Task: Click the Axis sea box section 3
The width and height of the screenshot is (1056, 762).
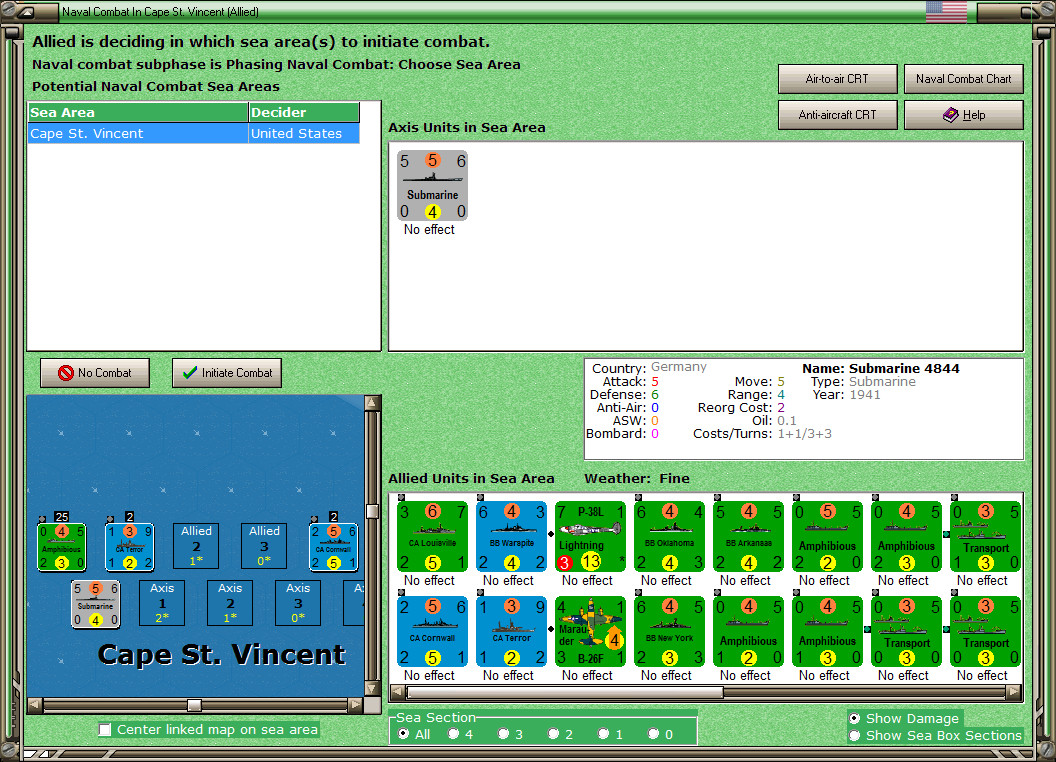Action: click(298, 603)
